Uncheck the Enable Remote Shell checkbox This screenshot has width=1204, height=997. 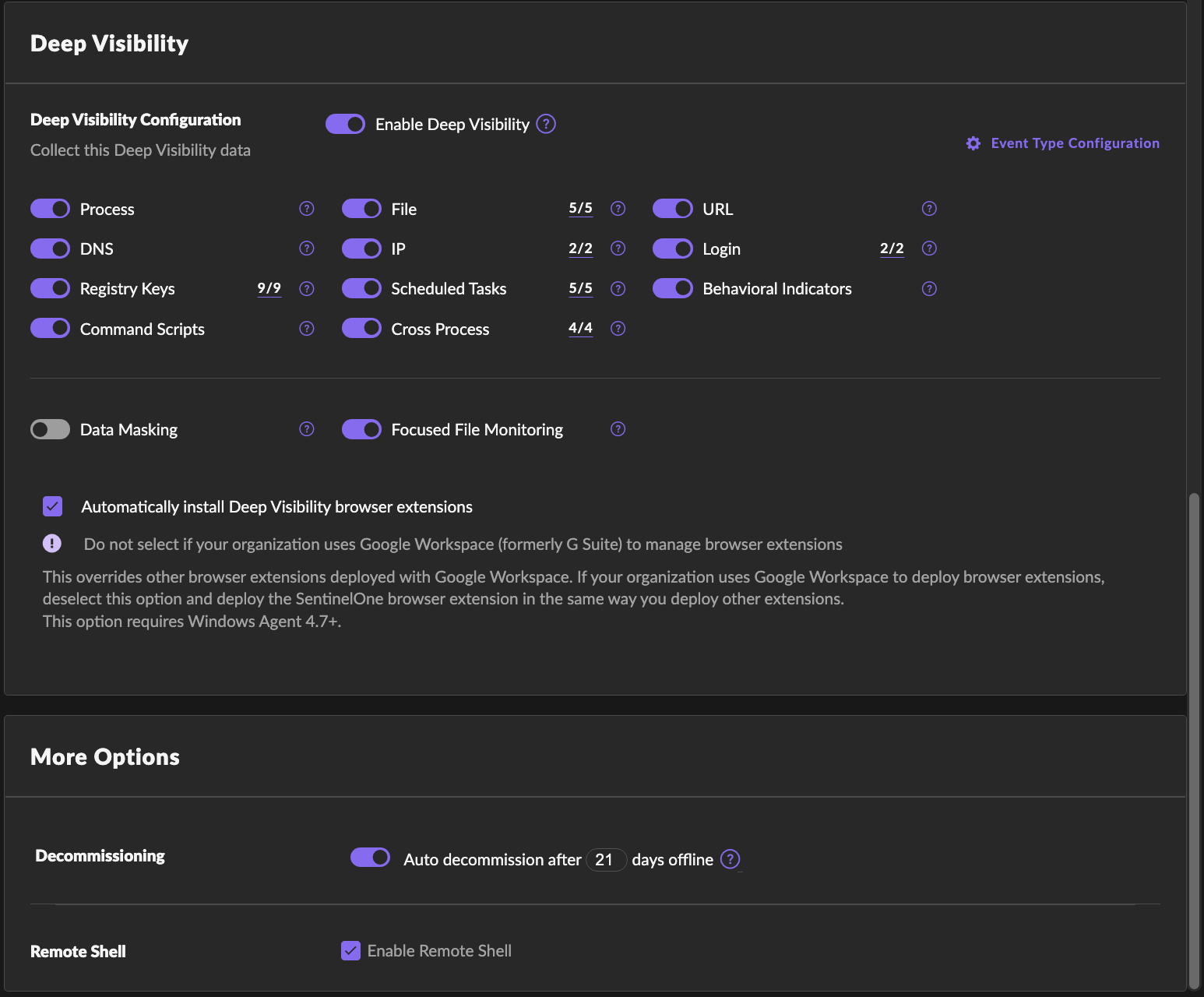coord(350,950)
